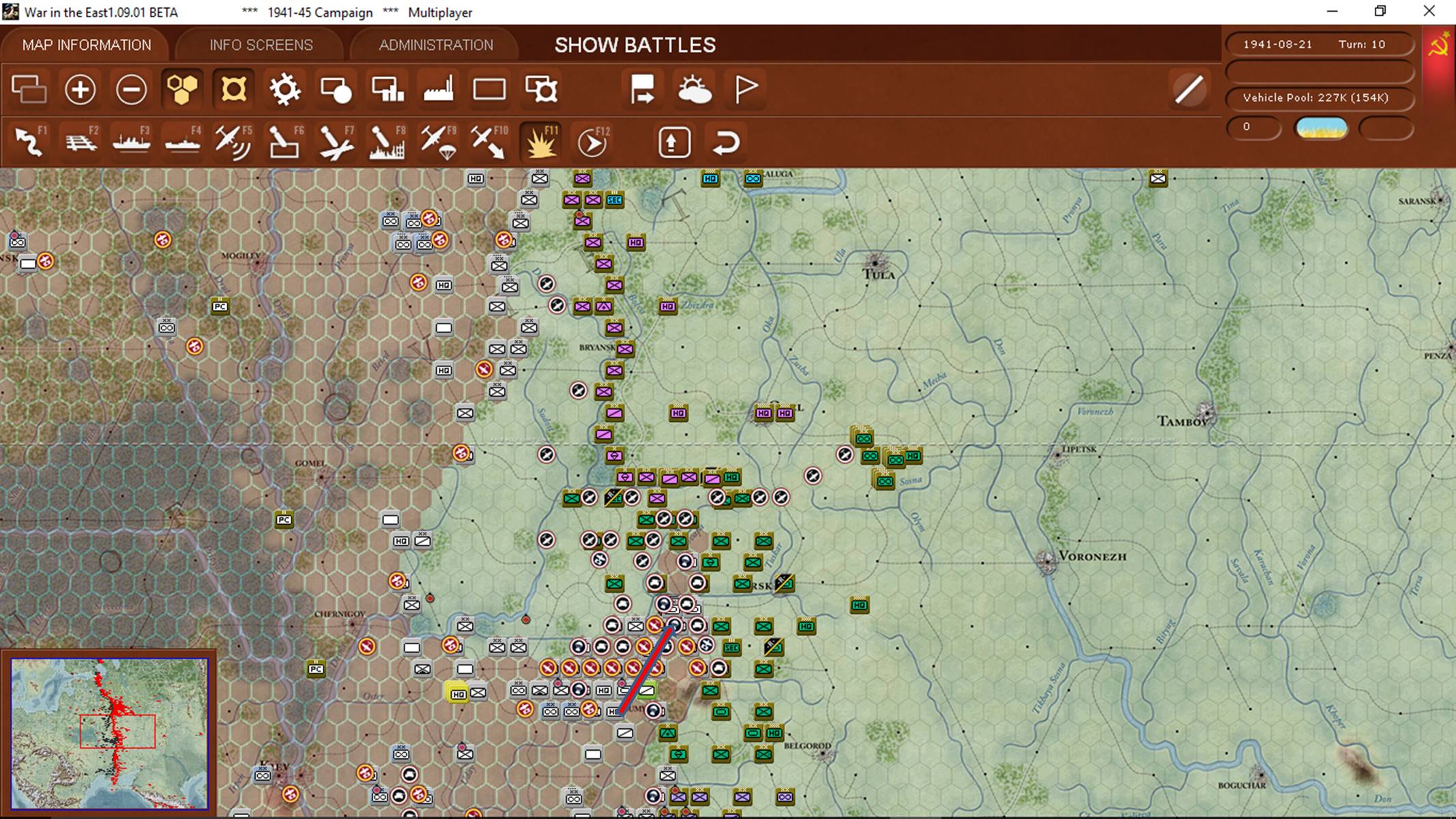Select F3 ship transport mode
The width and height of the screenshot is (1456, 819).
(132, 142)
